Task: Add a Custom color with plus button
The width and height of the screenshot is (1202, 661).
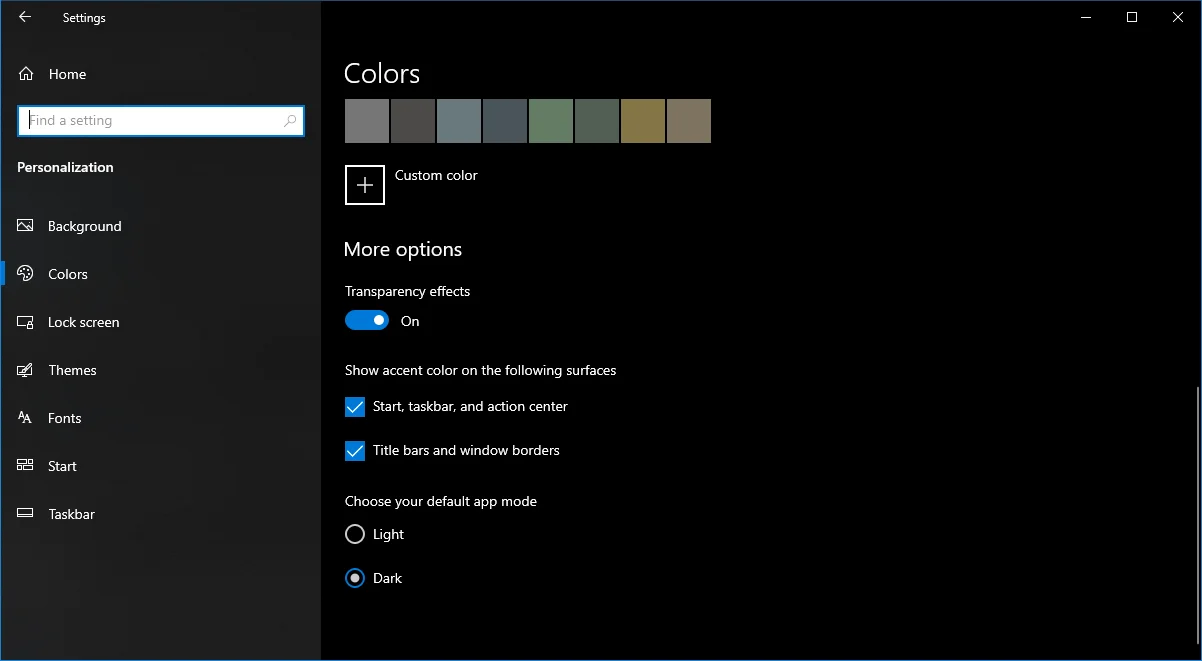Action: [x=365, y=185]
